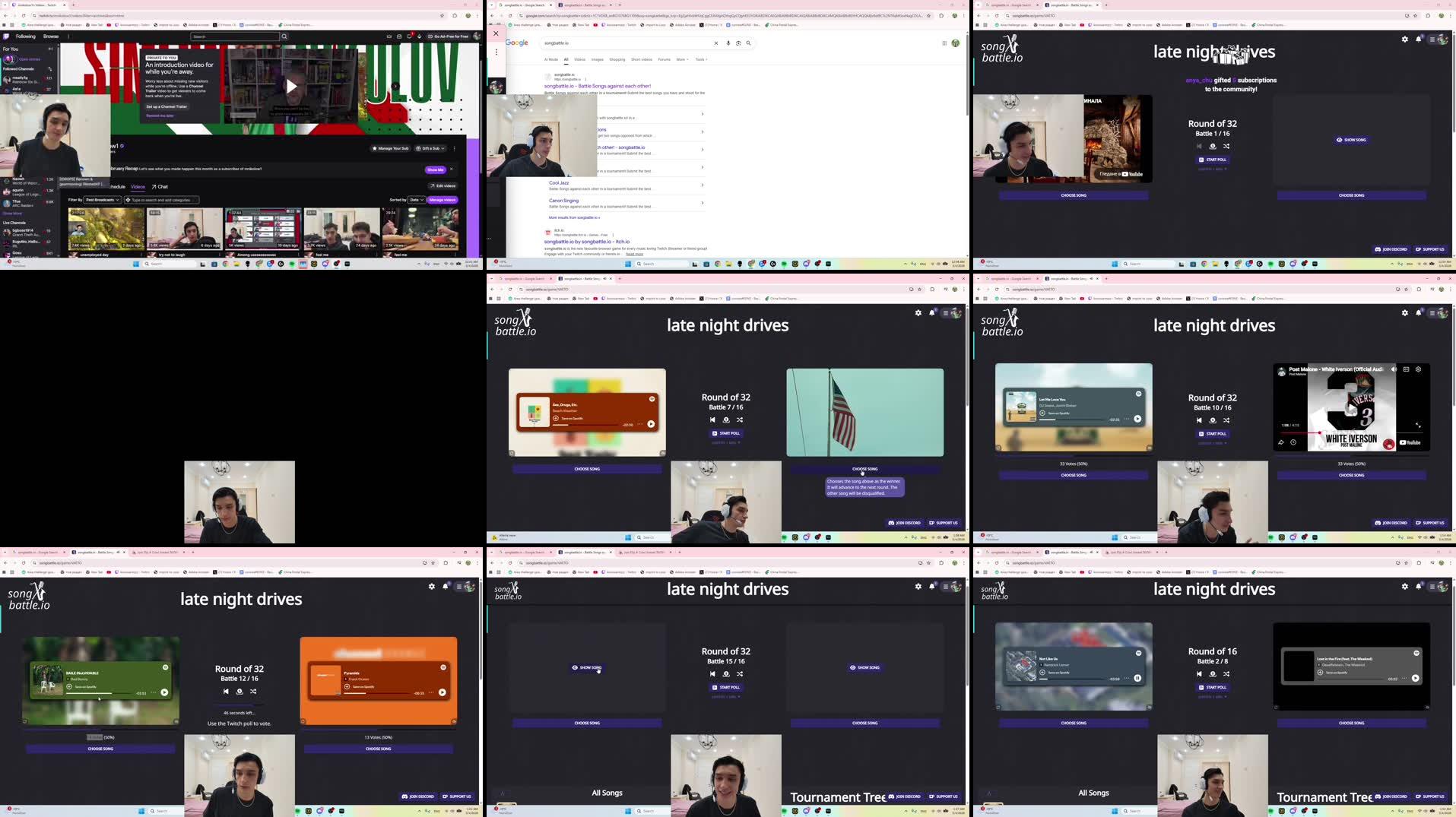Click the Twitch search magnifier icon

pos(284,36)
